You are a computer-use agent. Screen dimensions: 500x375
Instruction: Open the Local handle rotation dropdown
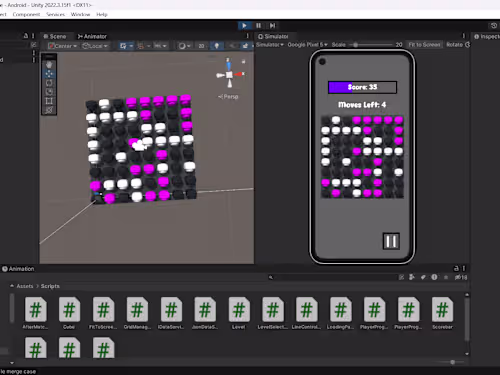95,46
